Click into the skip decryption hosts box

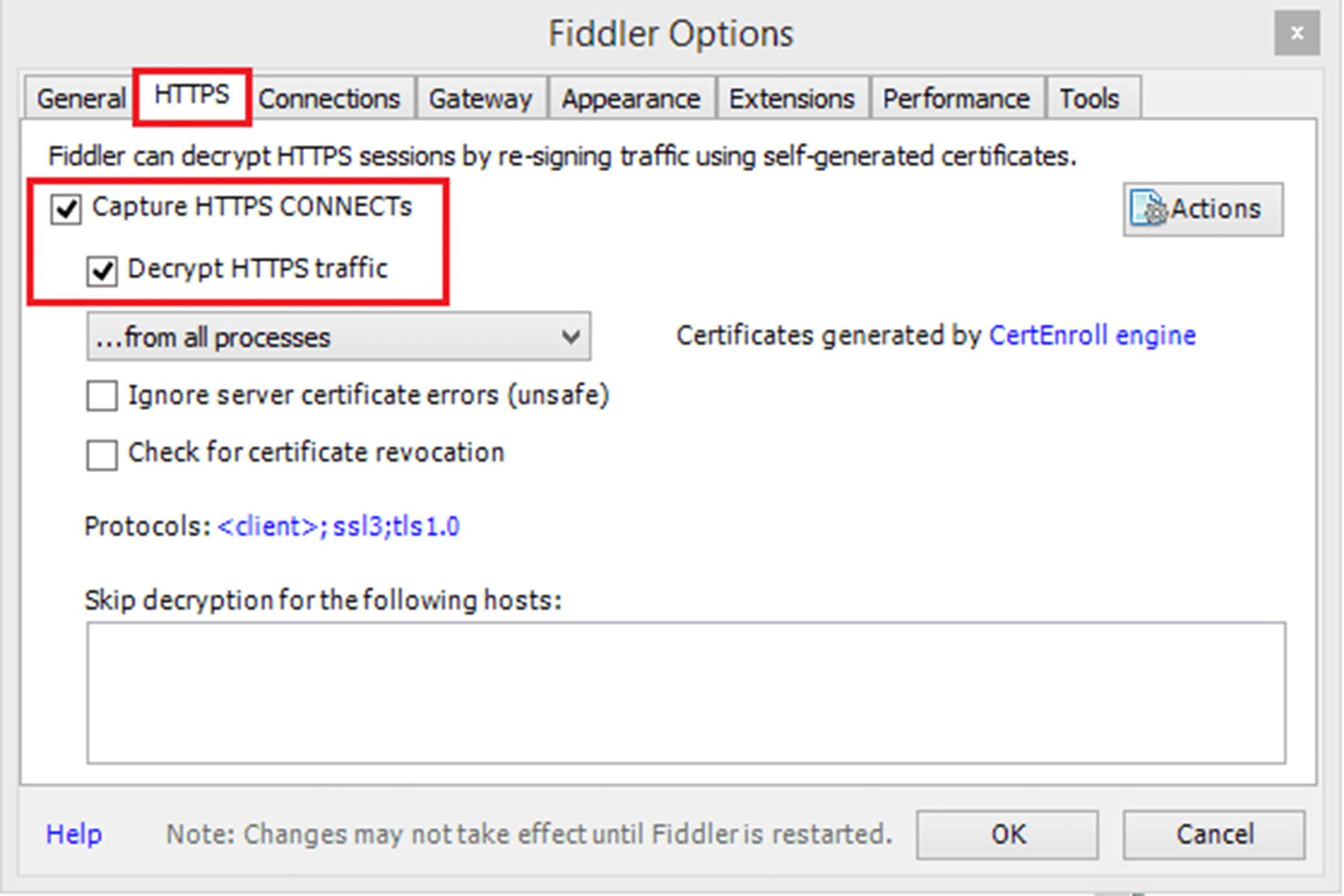pos(686,693)
